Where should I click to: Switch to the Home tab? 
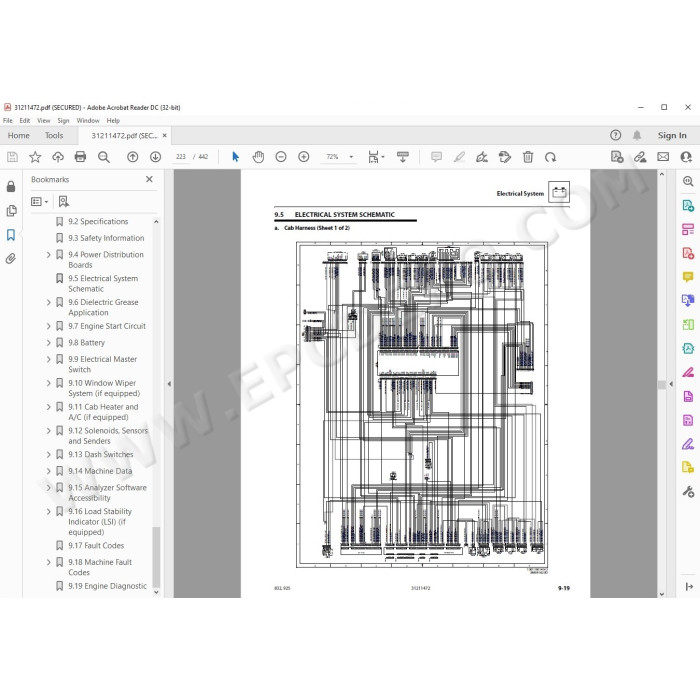point(18,135)
